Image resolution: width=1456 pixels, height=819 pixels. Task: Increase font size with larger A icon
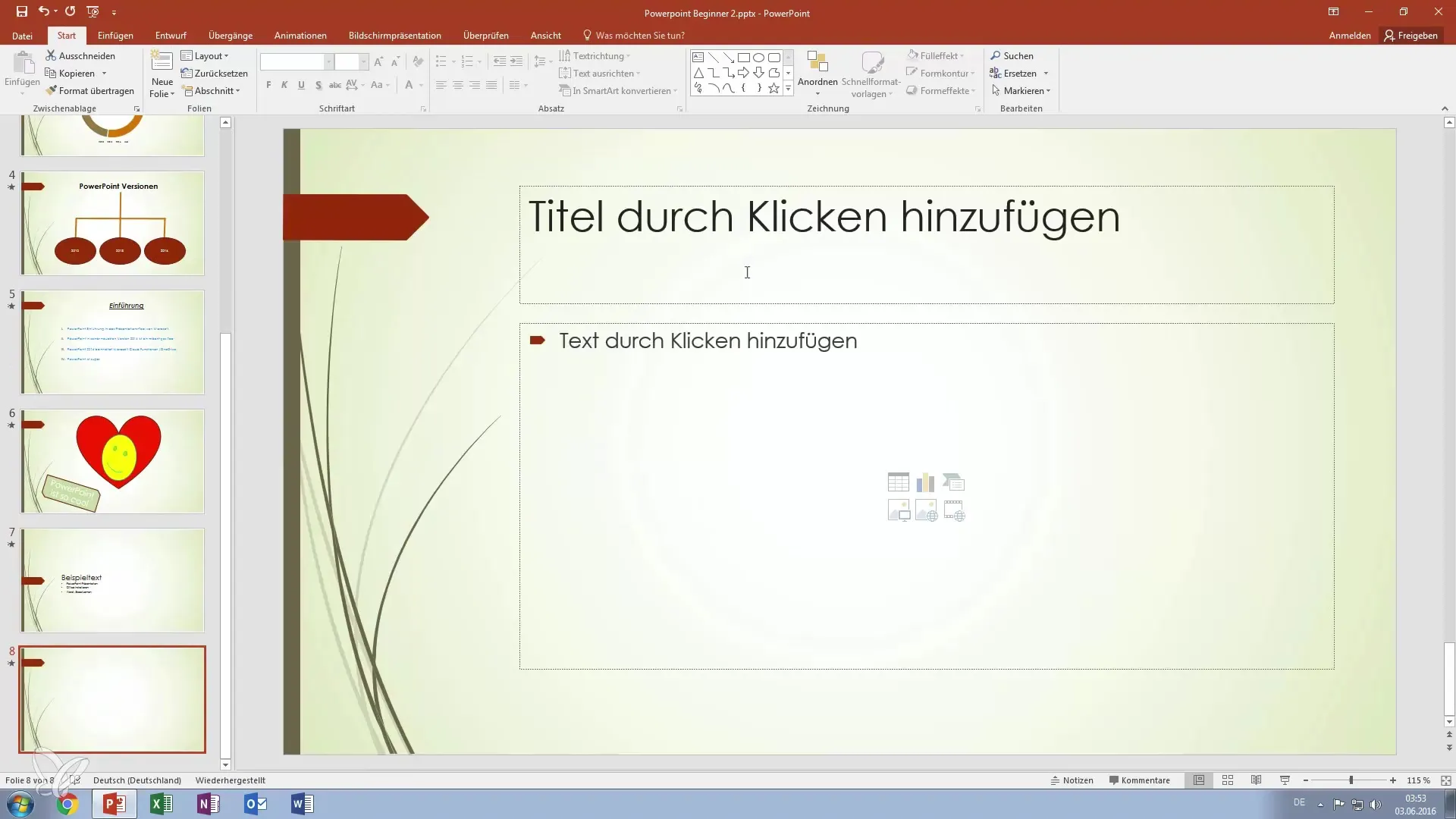click(378, 62)
